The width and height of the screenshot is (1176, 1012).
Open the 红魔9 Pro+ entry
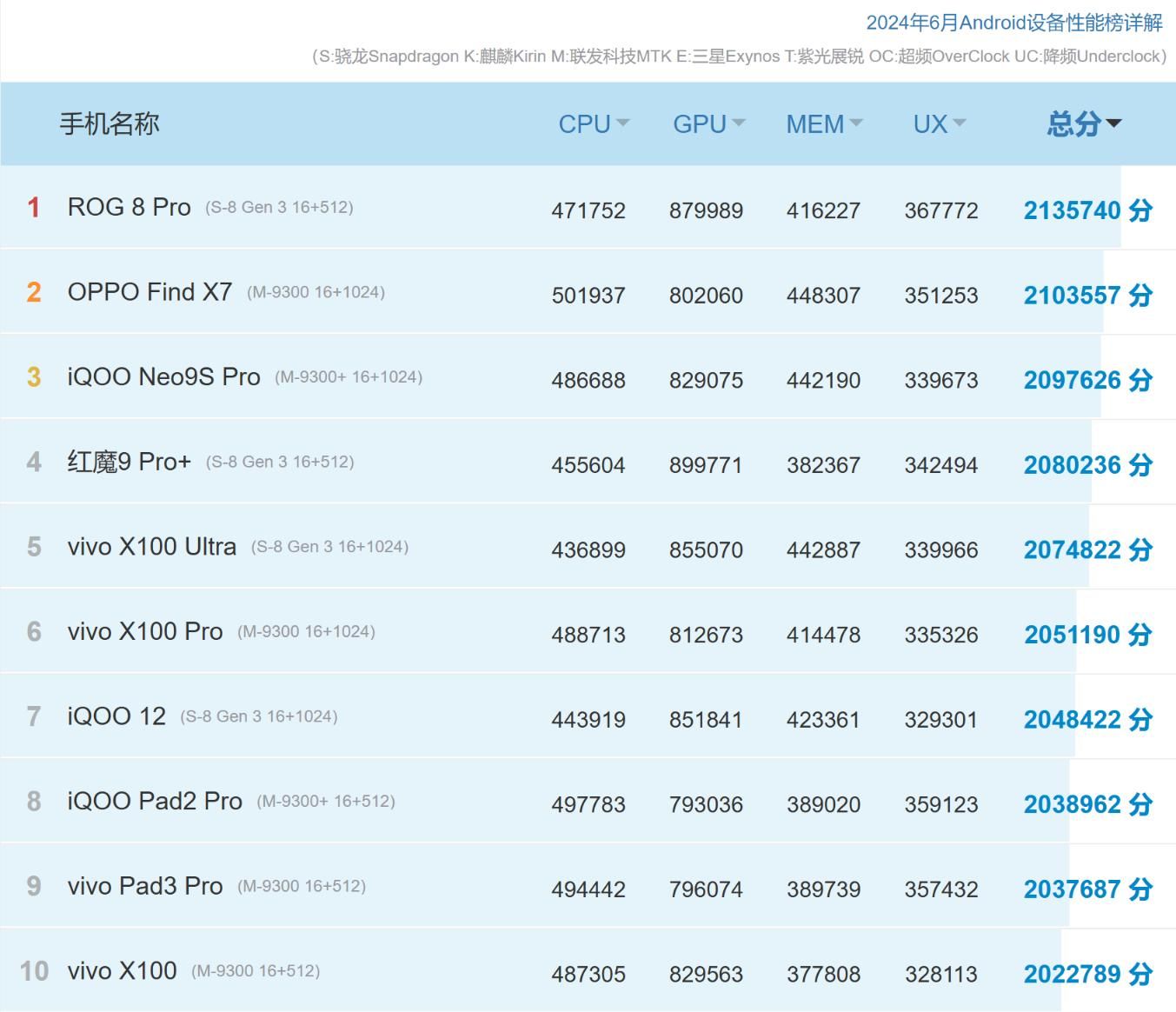click(x=129, y=462)
